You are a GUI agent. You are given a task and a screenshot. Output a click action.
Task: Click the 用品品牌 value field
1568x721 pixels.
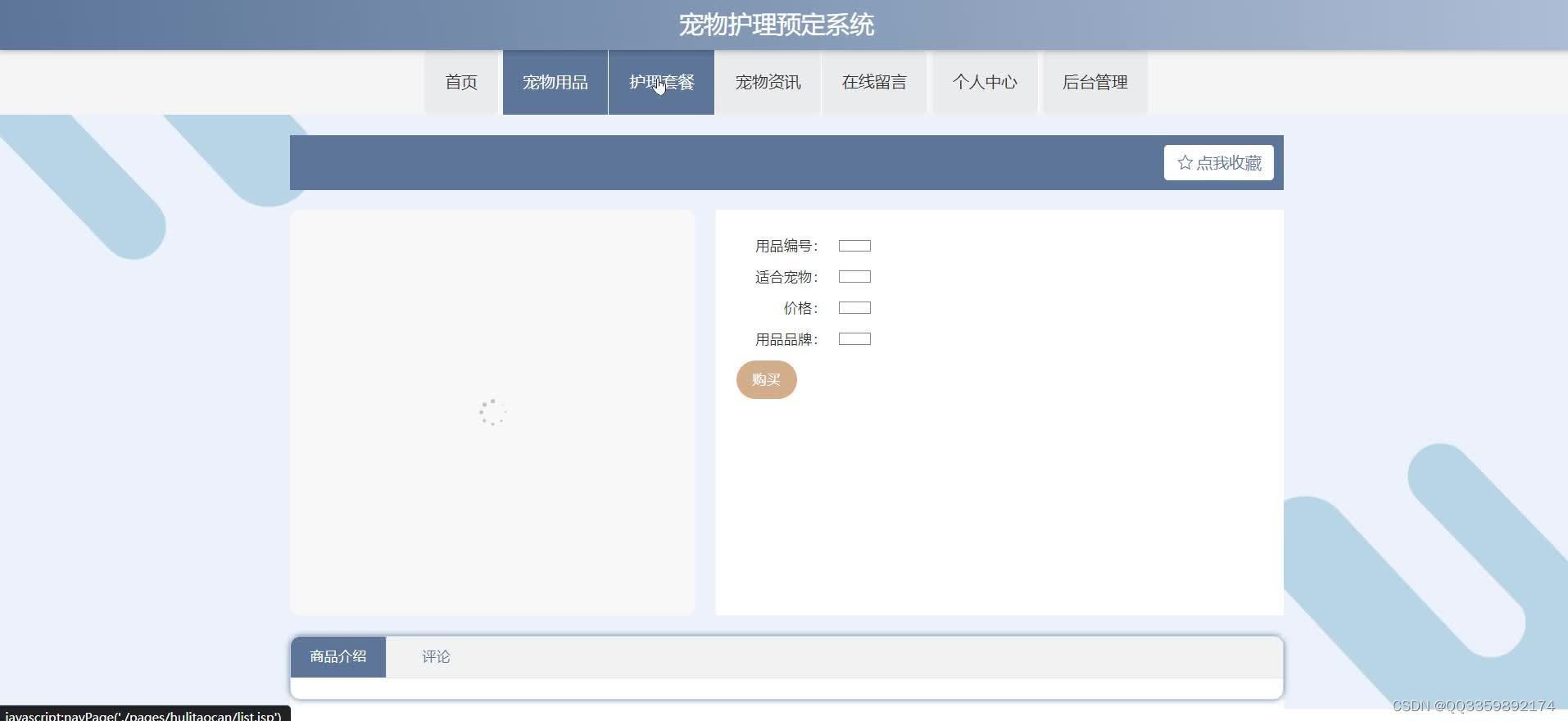point(854,339)
